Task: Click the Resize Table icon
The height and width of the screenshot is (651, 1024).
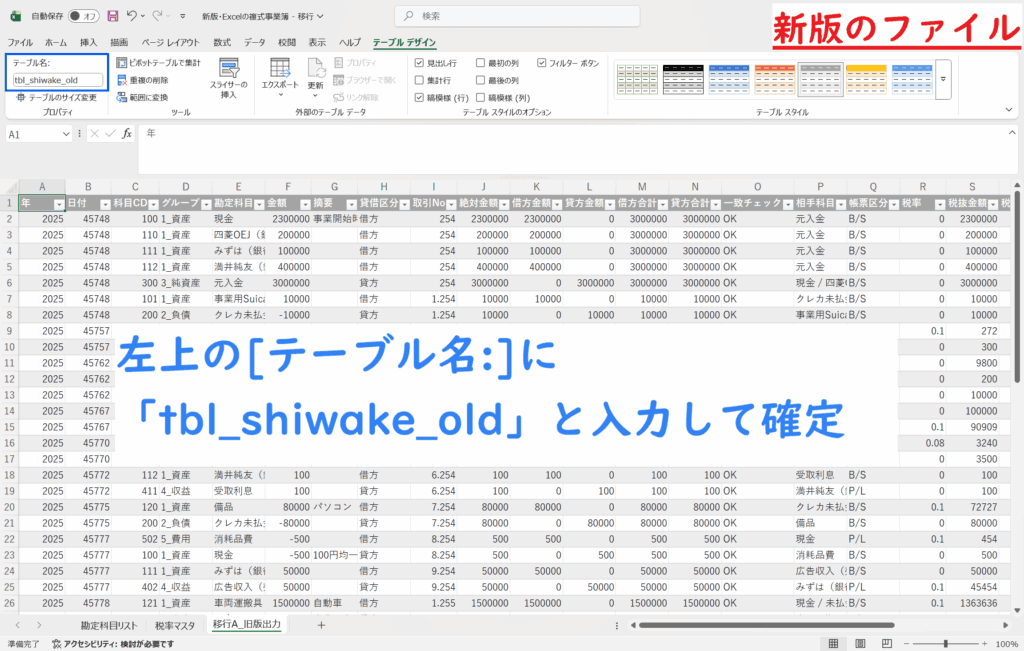Action: click(21, 98)
